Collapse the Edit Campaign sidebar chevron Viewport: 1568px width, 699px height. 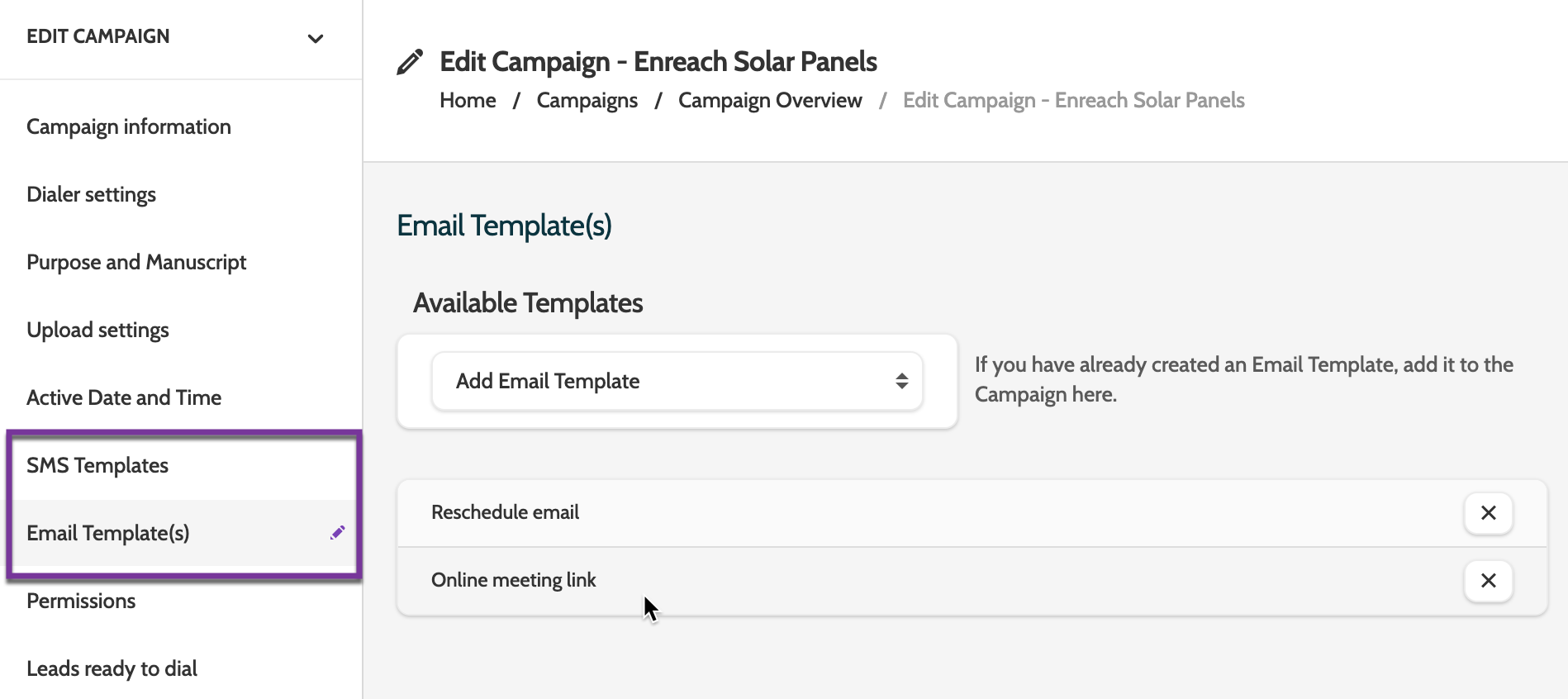316,38
